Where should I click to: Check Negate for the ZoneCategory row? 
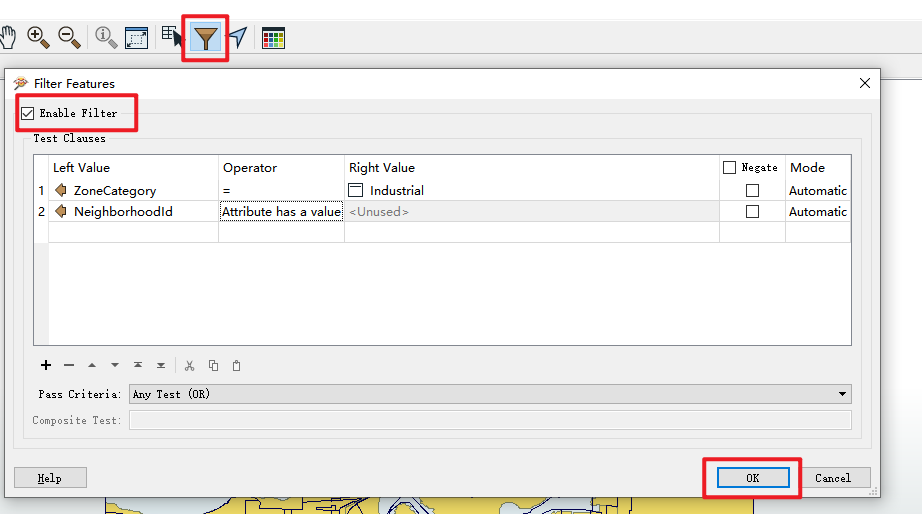coord(752,190)
